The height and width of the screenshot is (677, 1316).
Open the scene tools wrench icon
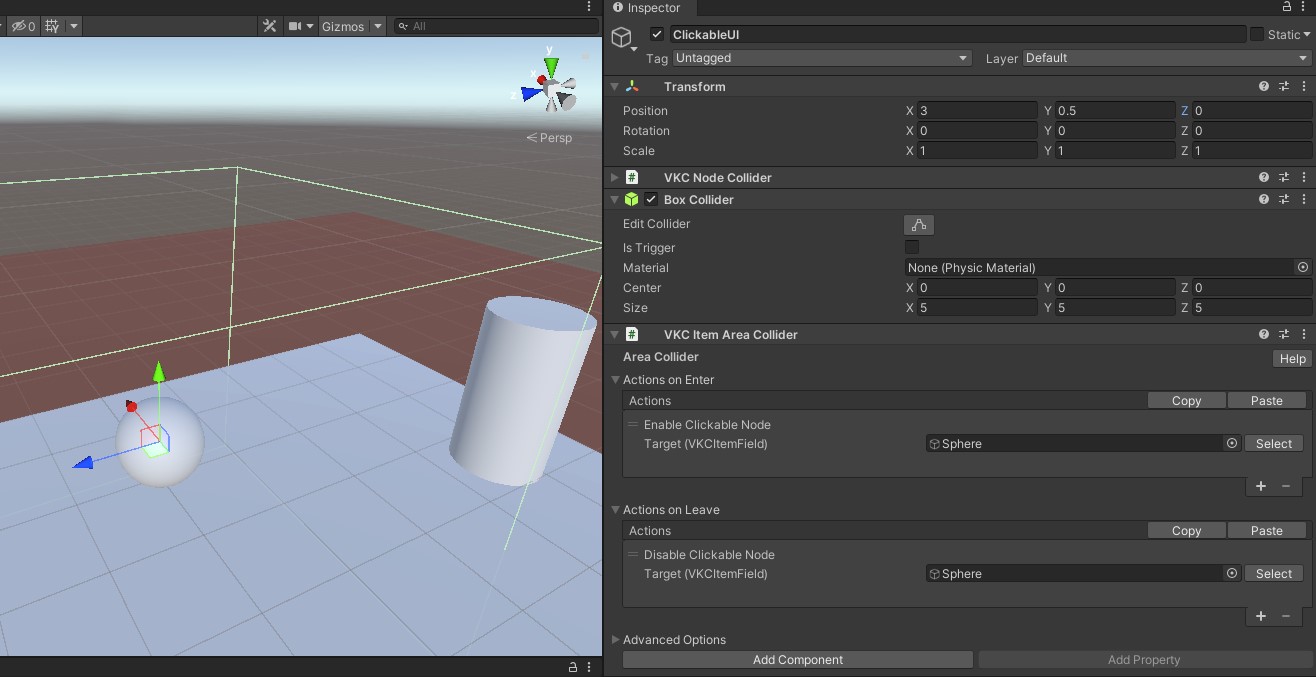(269, 26)
